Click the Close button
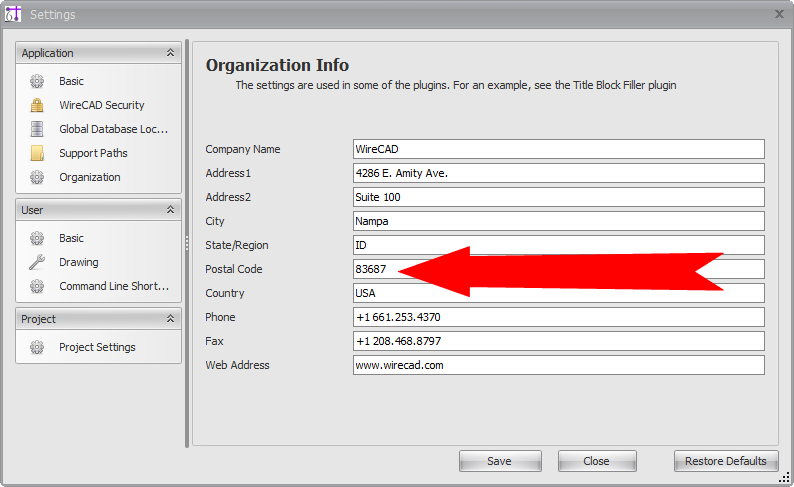The image size is (794, 487). (x=597, y=461)
